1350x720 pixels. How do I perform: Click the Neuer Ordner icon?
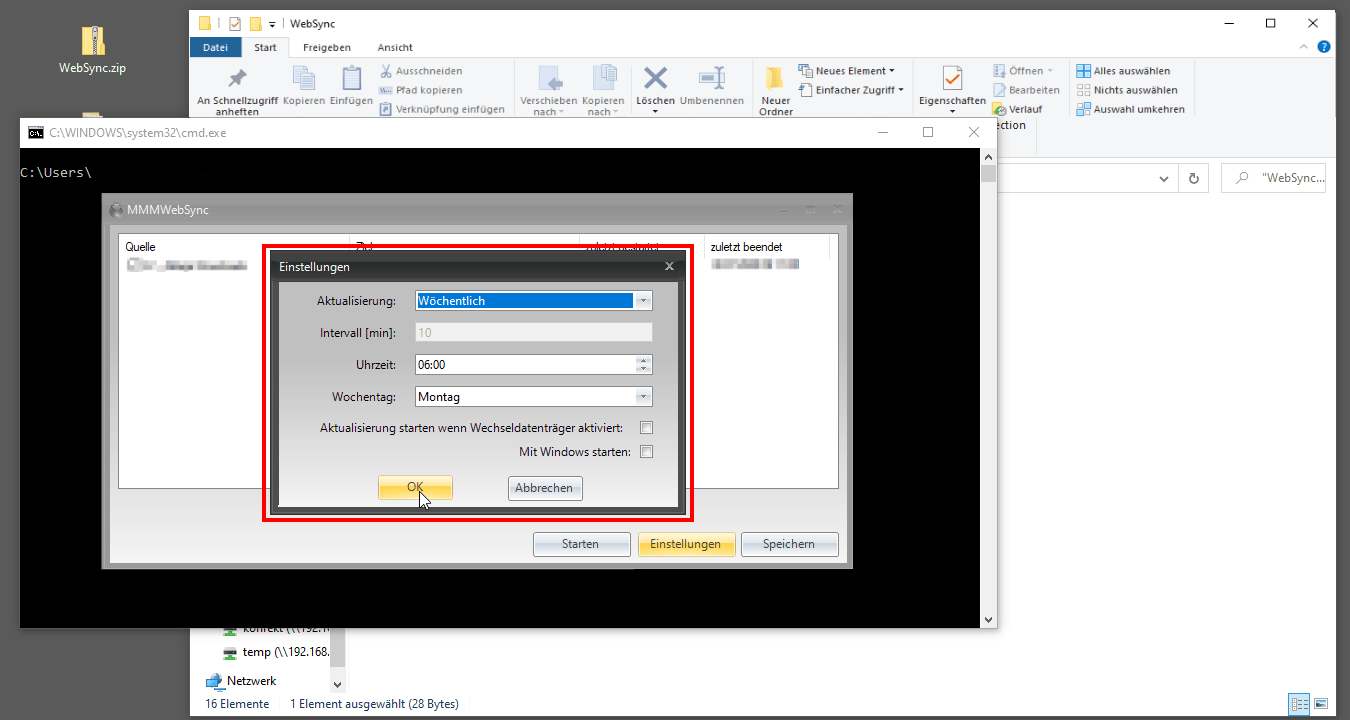click(775, 80)
